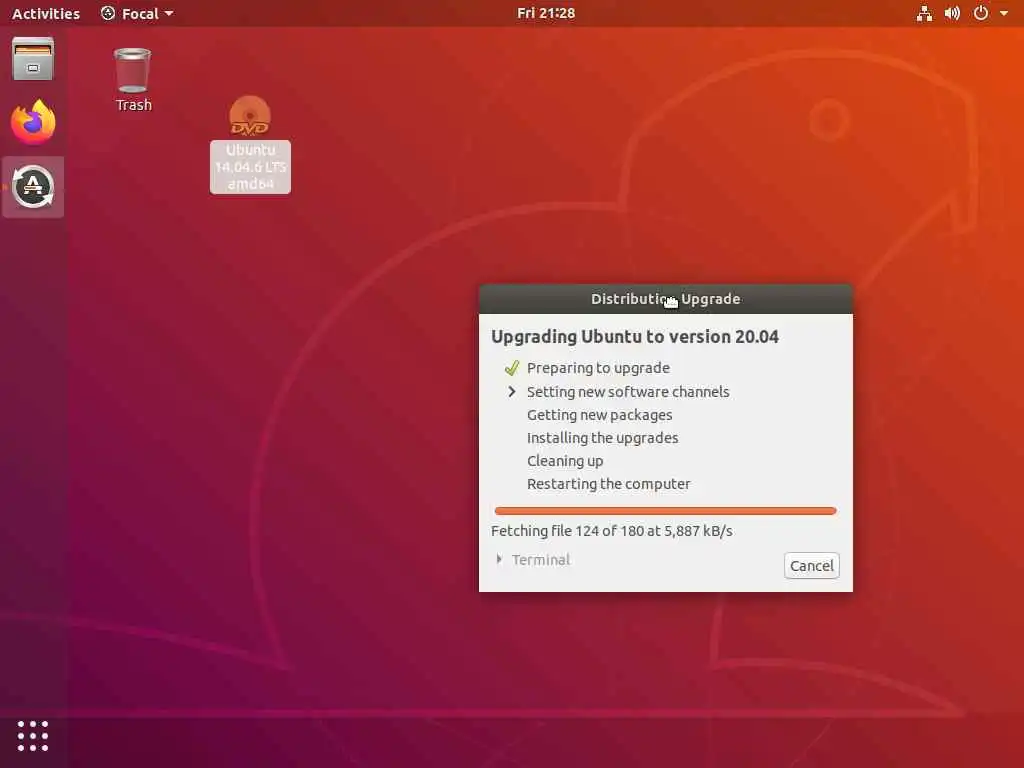1024x768 pixels.
Task: Show the applications grid
Action: tap(33, 736)
